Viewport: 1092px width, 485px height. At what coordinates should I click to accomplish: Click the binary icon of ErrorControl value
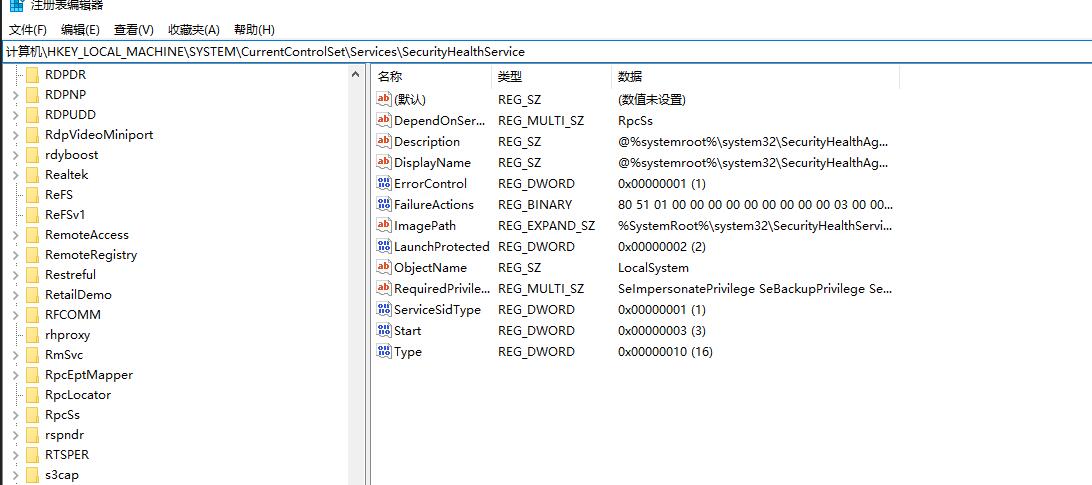pyautogui.click(x=384, y=183)
